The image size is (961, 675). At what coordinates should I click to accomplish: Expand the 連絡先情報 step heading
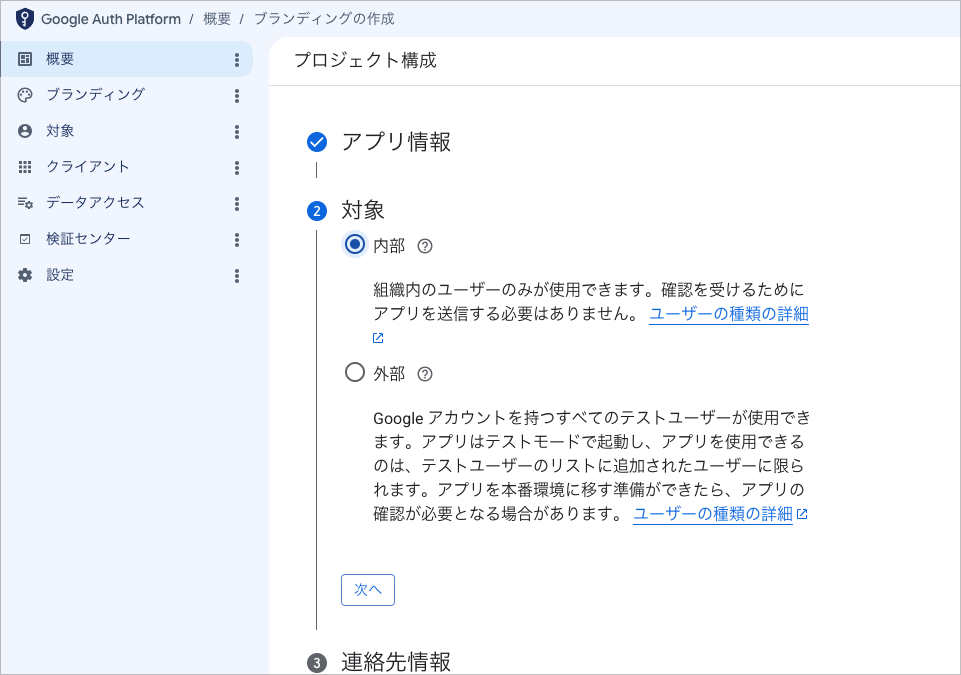point(396,662)
